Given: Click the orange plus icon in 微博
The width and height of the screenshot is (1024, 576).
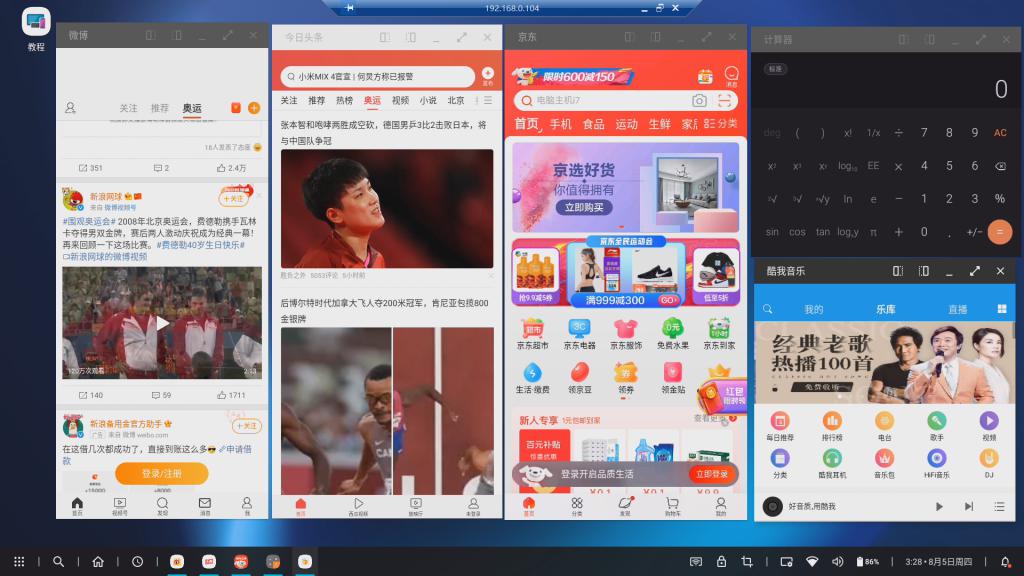Looking at the screenshot, I should [254, 108].
